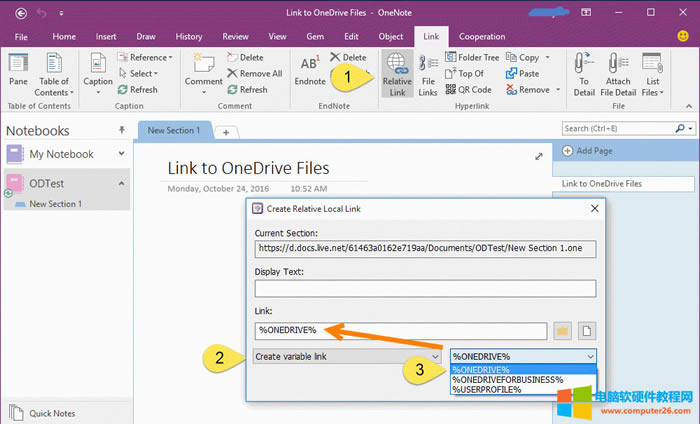The image size is (700, 424).
Task: Add a new section with plus tab
Action: [226, 132]
